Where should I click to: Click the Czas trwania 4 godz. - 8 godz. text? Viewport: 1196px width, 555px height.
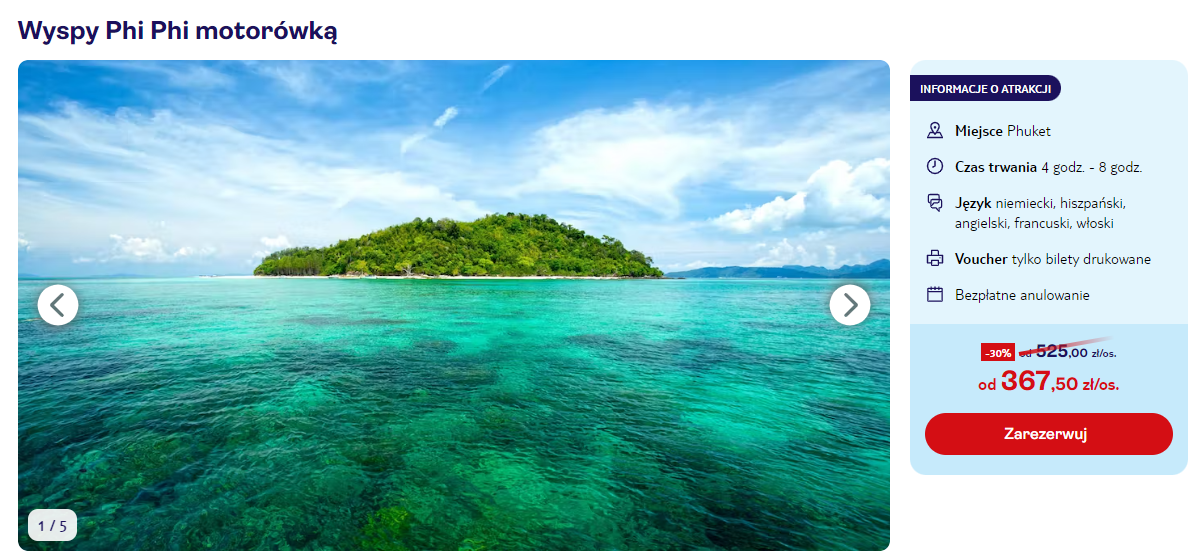[1048, 167]
